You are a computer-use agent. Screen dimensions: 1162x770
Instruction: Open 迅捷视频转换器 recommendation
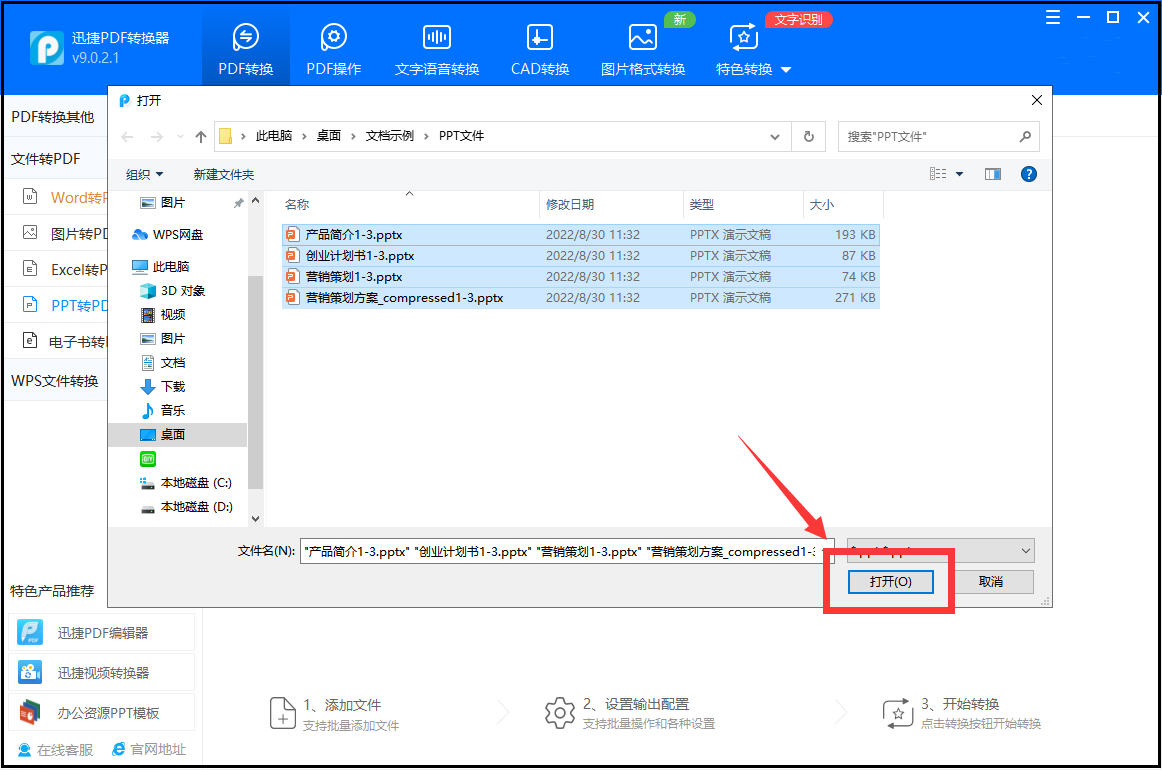click(x=102, y=673)
